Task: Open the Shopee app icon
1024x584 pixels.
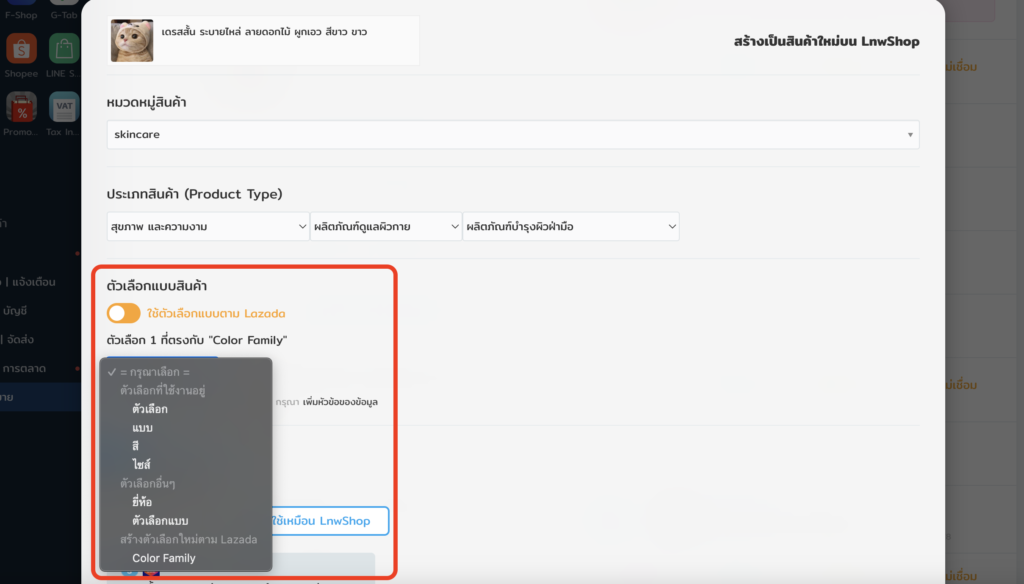Action: click(x=21, y=52)
